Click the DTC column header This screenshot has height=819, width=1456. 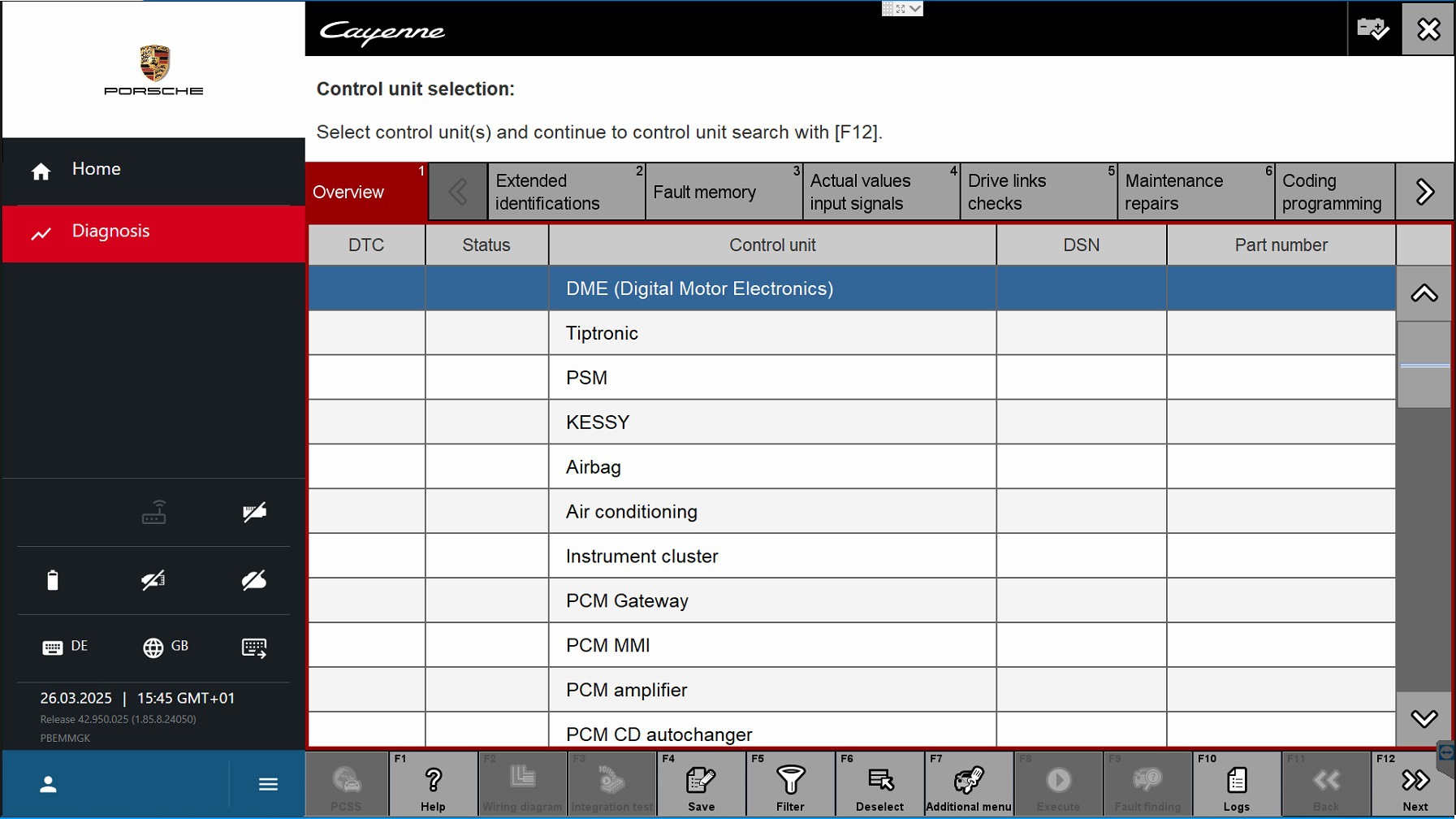[366, 245]
